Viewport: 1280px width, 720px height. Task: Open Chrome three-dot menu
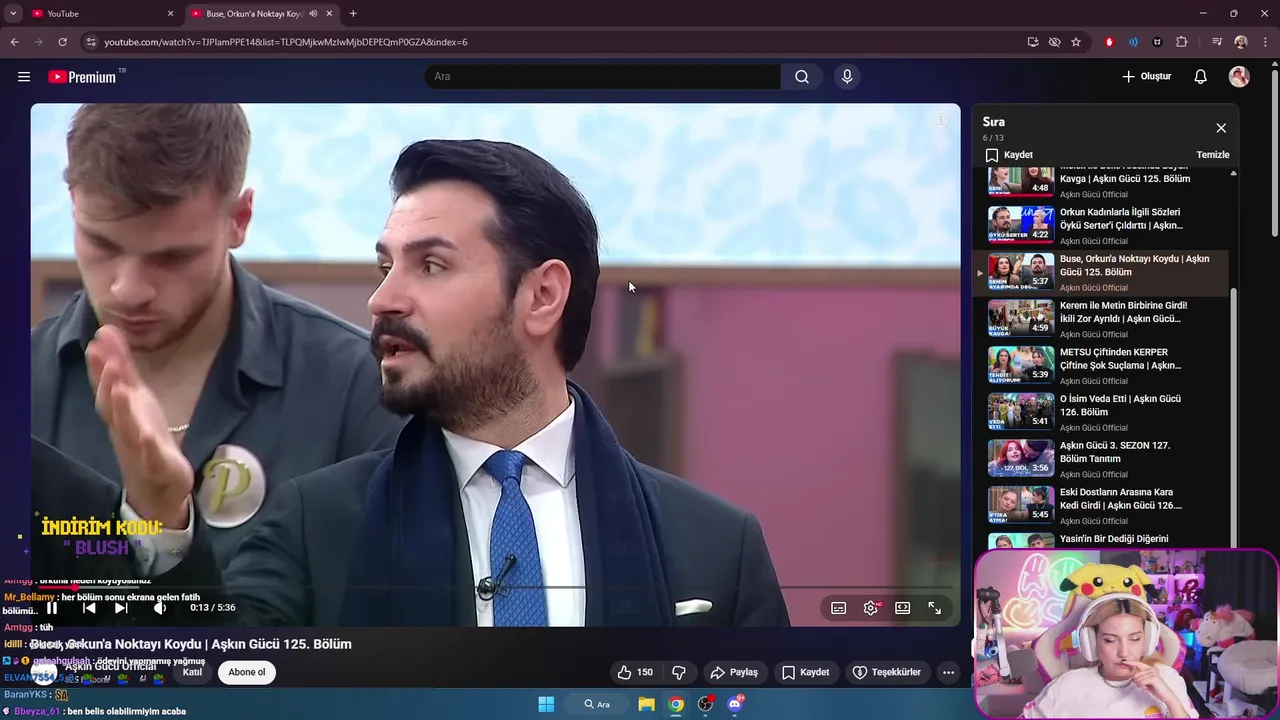point(1265,42)
